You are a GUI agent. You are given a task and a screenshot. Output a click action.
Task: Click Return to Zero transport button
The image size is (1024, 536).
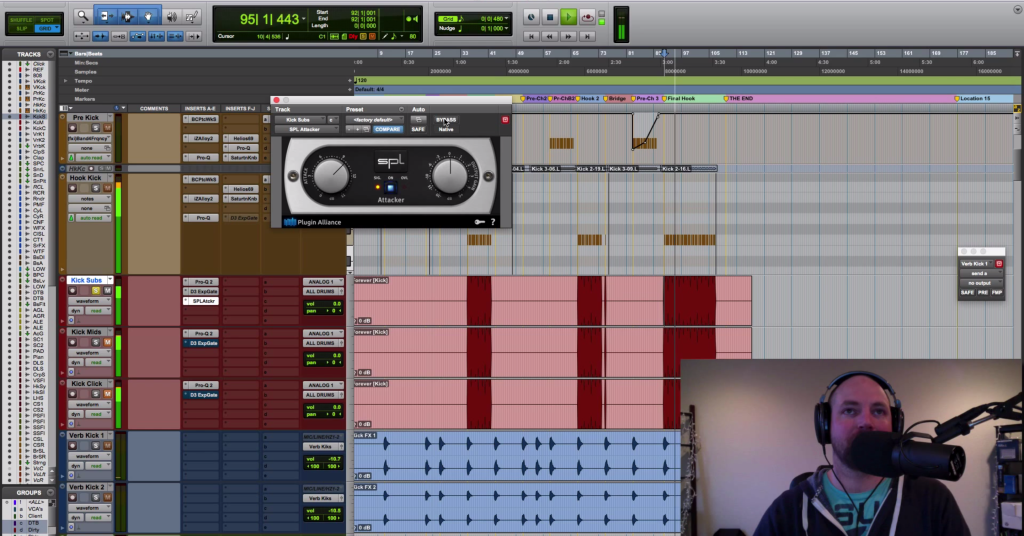531,37
